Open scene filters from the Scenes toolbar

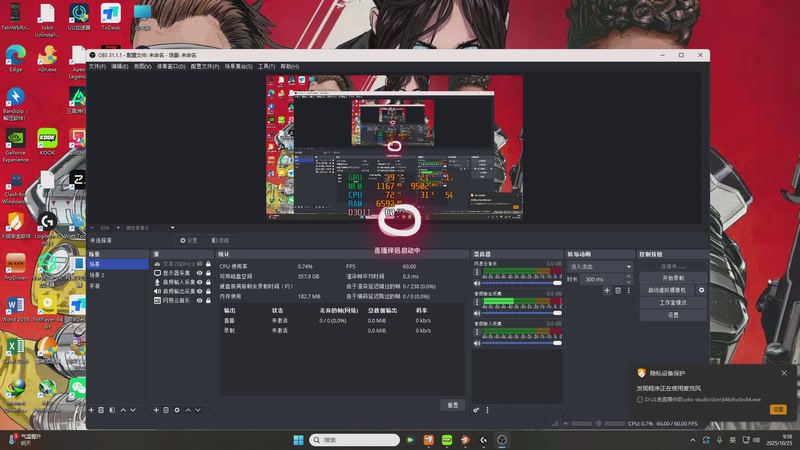pyautogui.click(x=112, y=410)
